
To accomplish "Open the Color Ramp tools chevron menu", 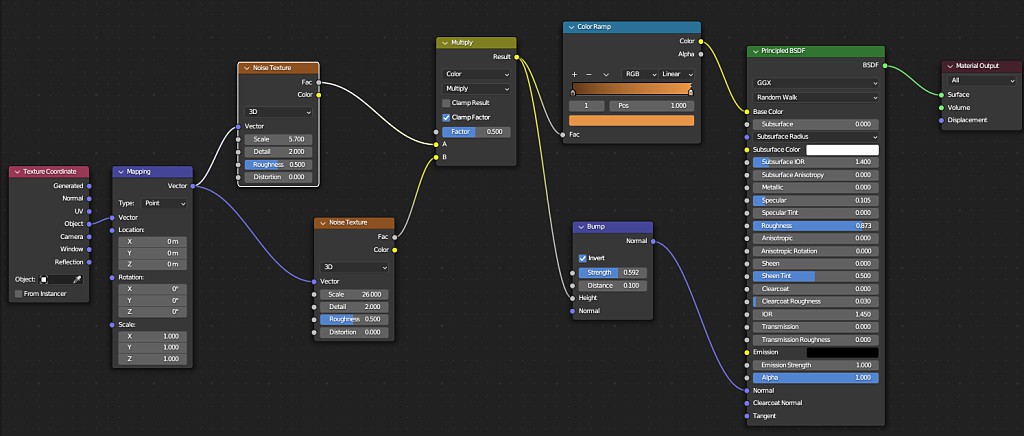I will (x=606, y=74).
